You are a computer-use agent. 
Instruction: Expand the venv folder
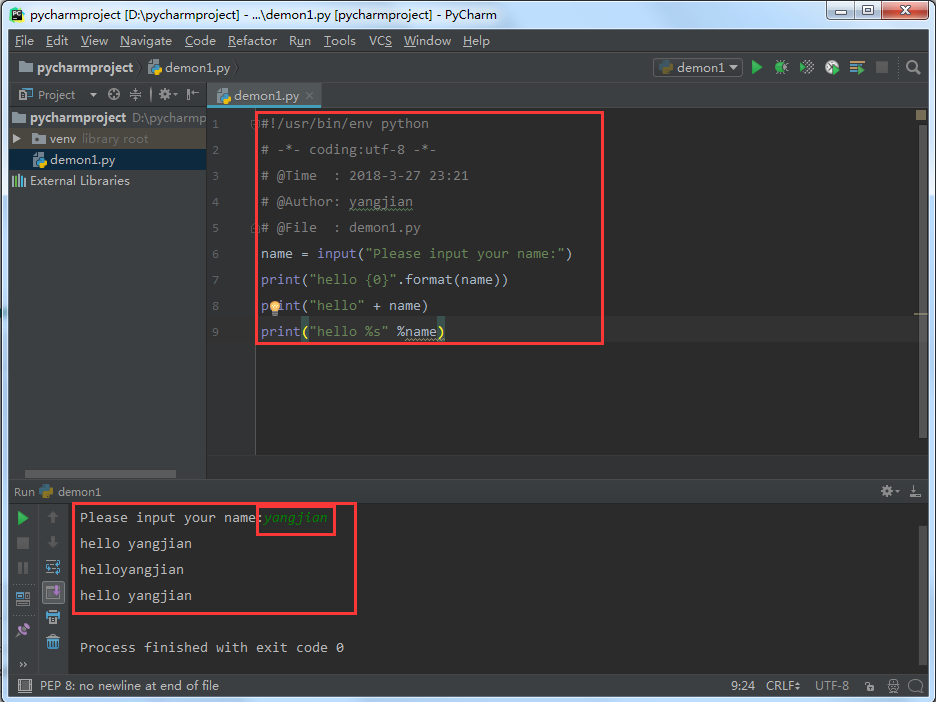[17, 138]
